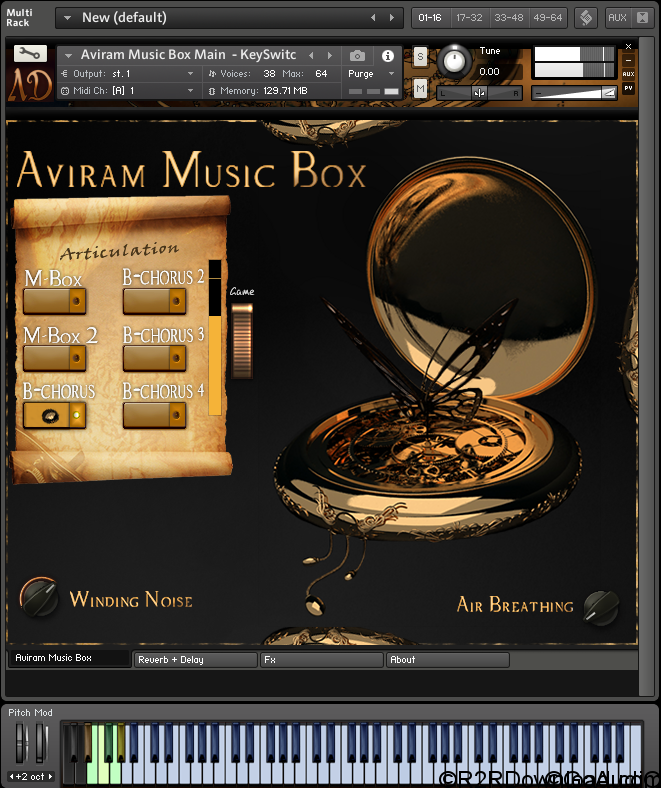The height and width of the screenshot is (788, 661).
Task: Mute the instrument with M button
Action: coord(420,90)
